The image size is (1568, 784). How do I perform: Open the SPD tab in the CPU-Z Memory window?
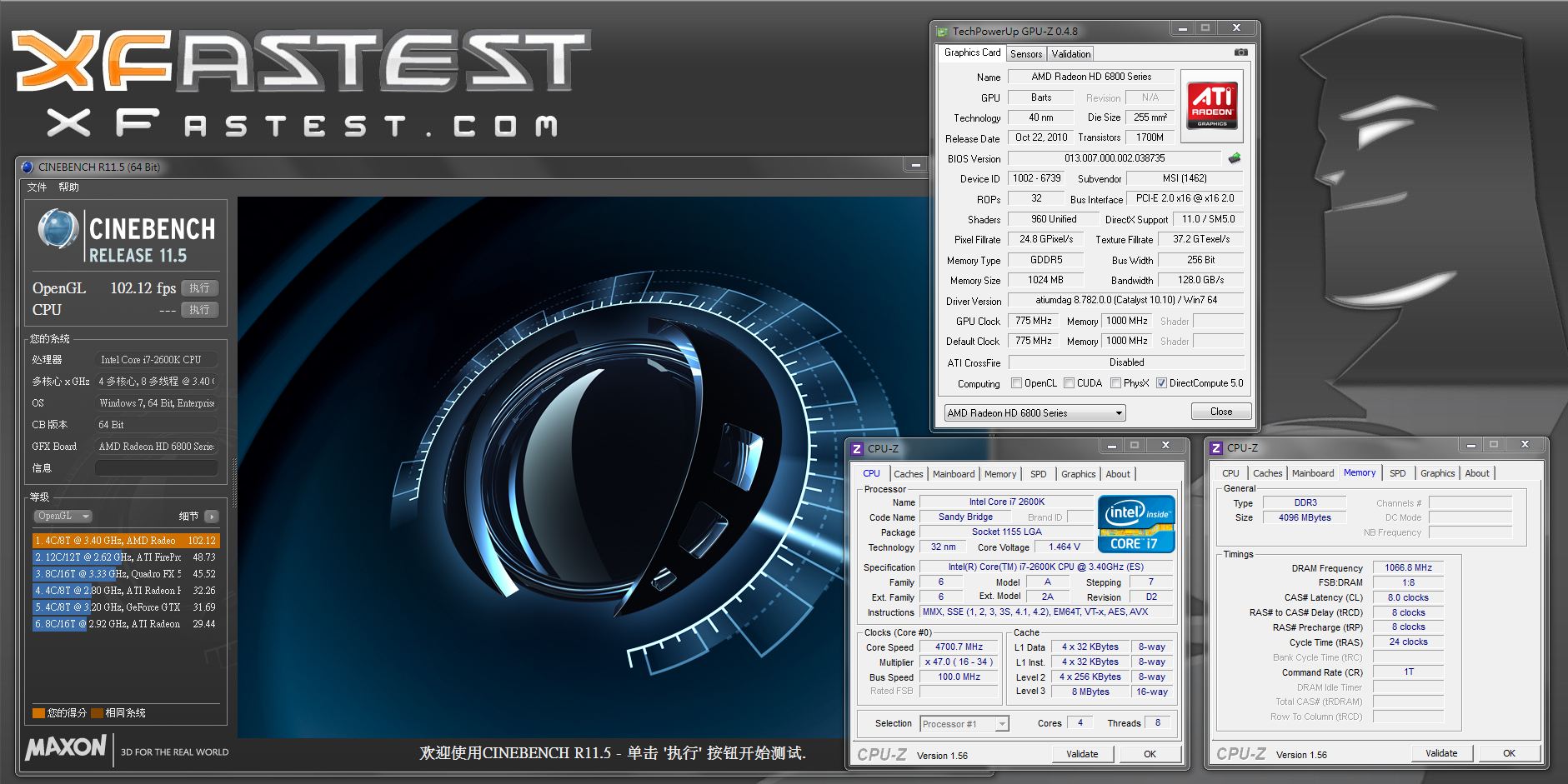(1397, 473)
